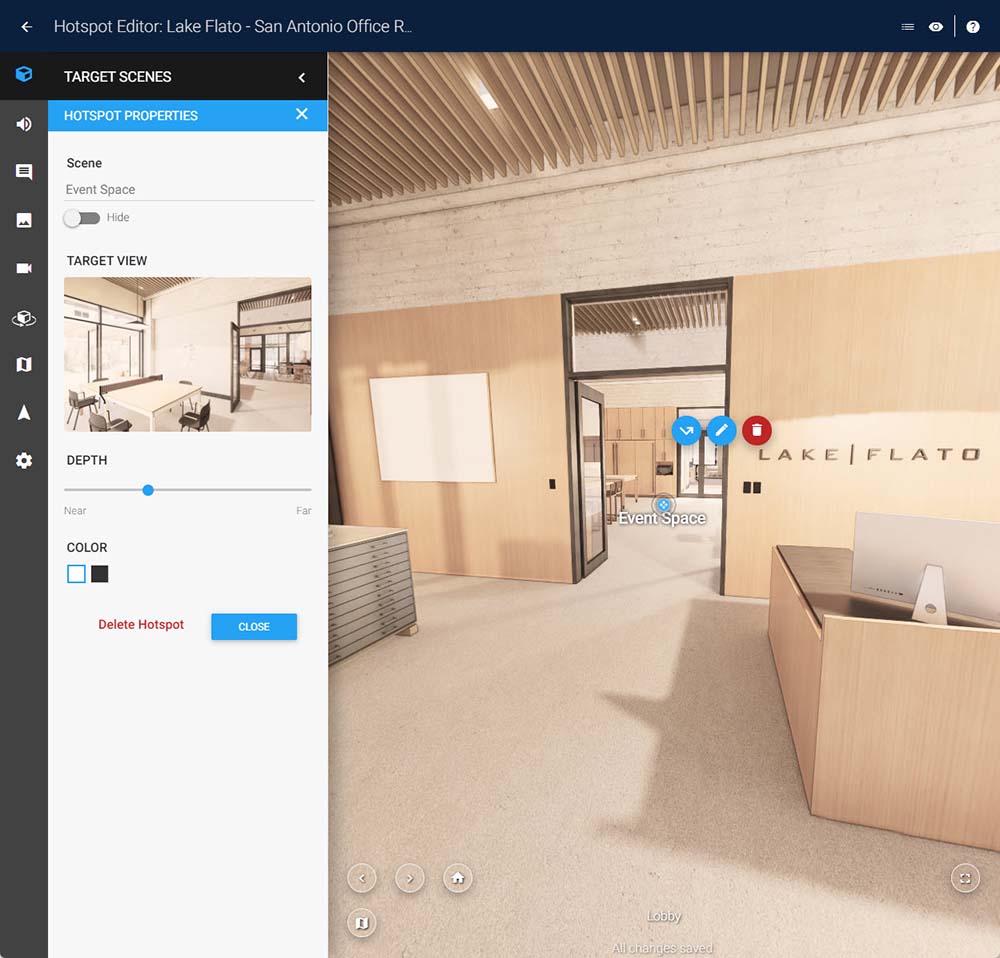Open the floor plan map sidebar icon
The width and height of the screenshot is (1000, 958).
click(x=24, y=364)
